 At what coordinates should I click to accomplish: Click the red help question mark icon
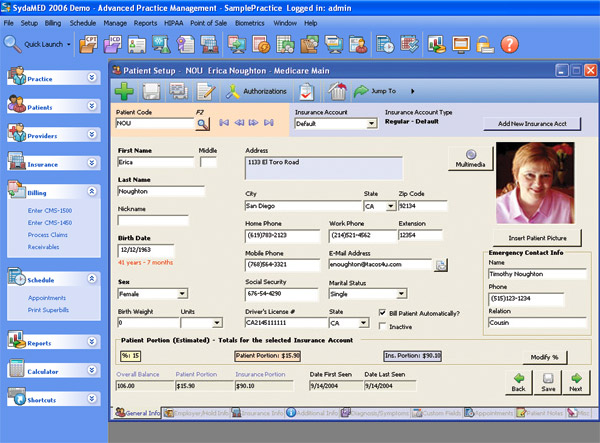point(510,44)
